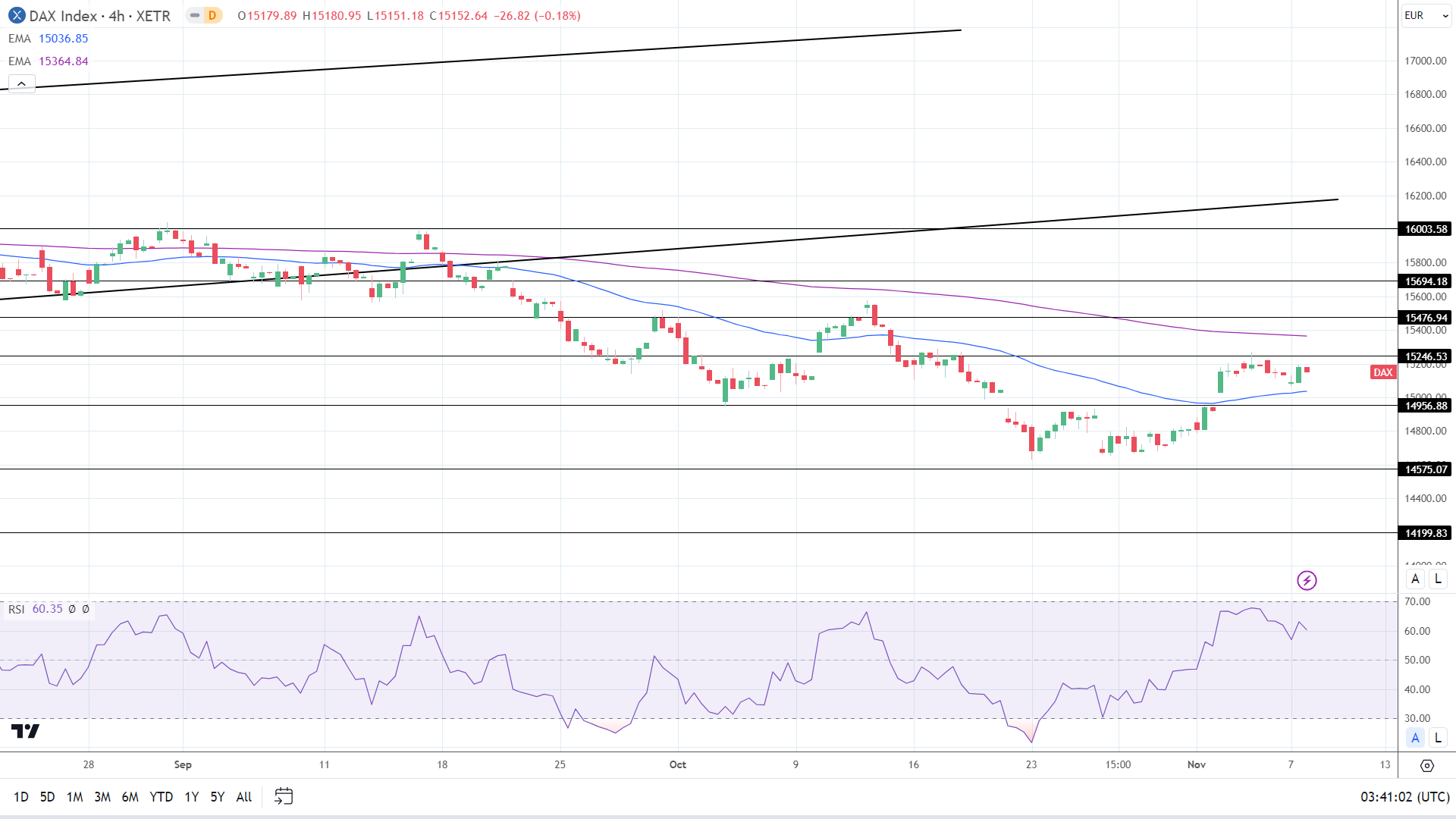Click the delayed data 'D' badge
Screen dimensions: 1456x819
pos(212,15)
